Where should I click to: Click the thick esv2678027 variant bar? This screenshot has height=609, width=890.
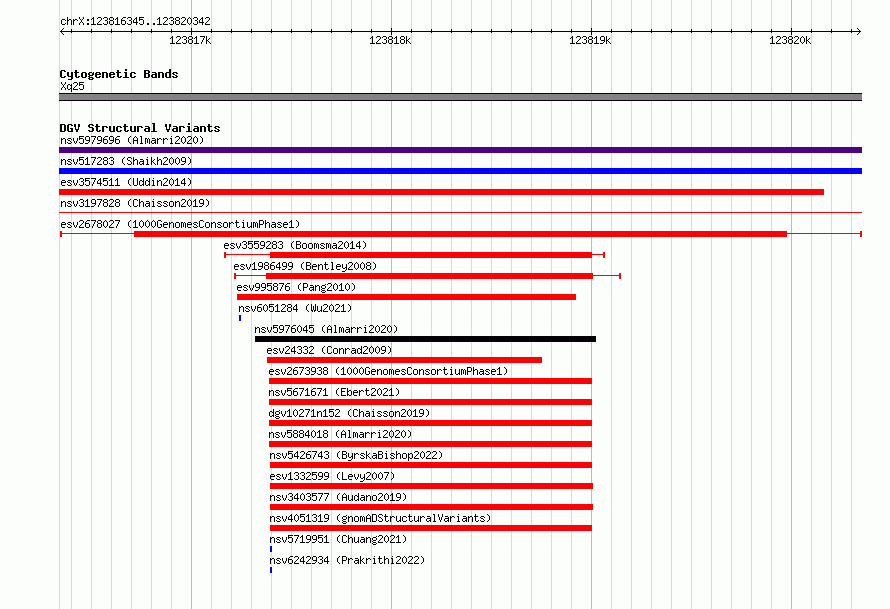pyautogui.click(x=460, y=234)
